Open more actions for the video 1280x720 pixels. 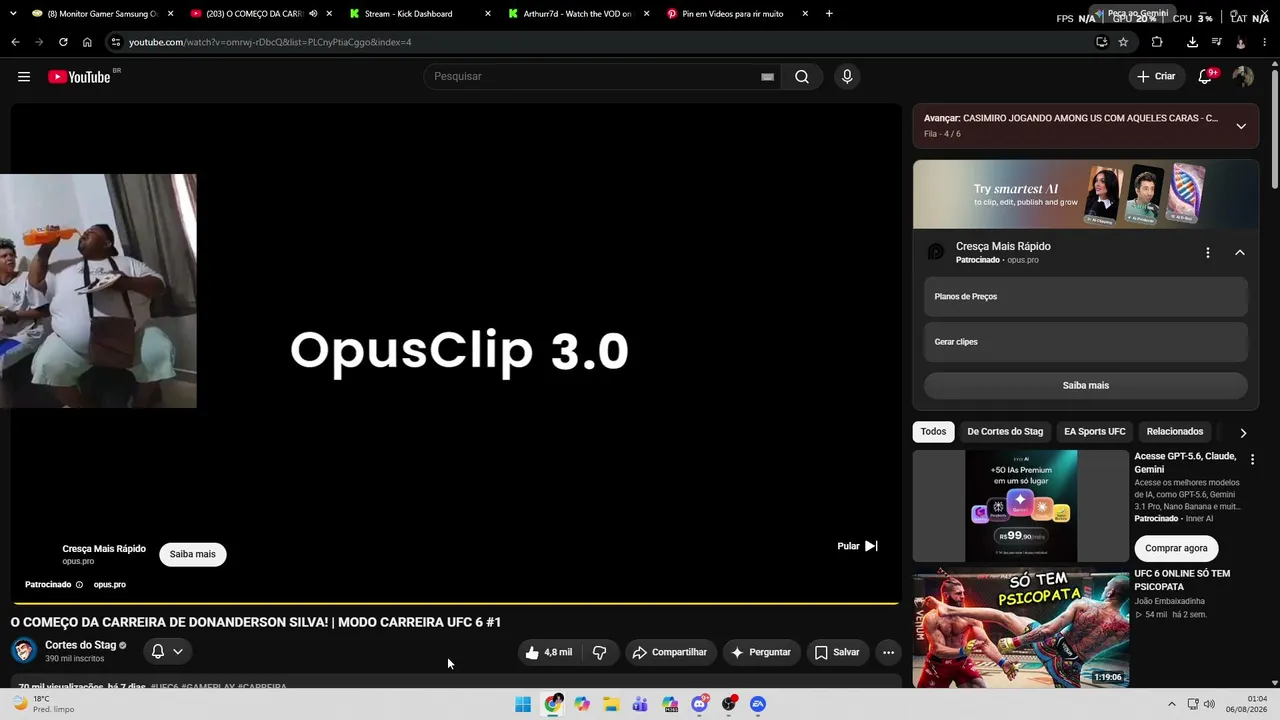point(888,652)
